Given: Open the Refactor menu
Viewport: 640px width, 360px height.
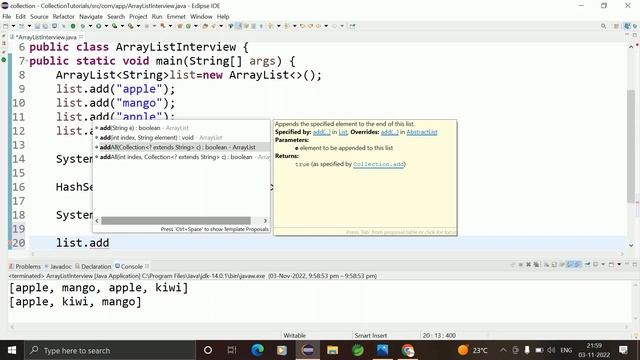Looking at the screenshot, I should [x=64, y=16].
